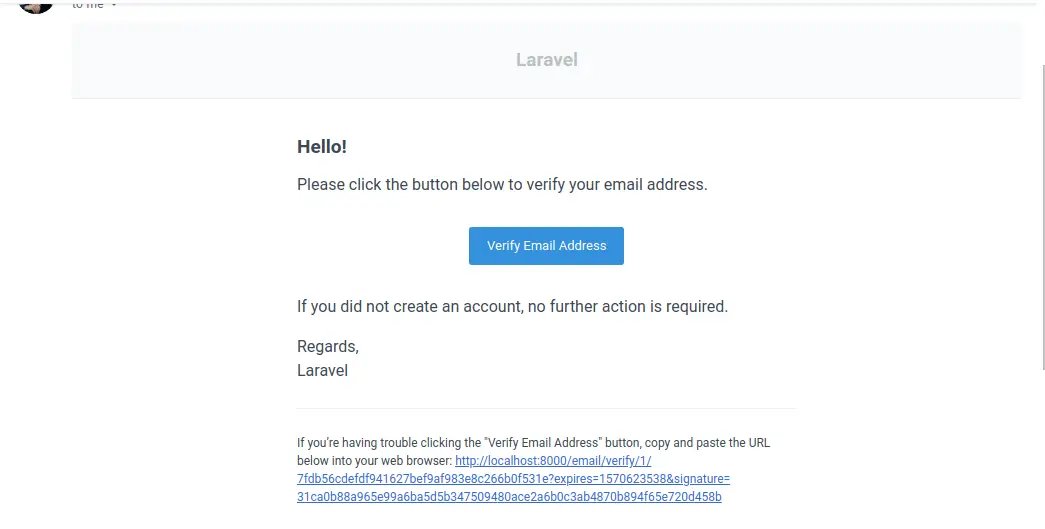Click the Laravel signature below Regards

pos(322,371)
